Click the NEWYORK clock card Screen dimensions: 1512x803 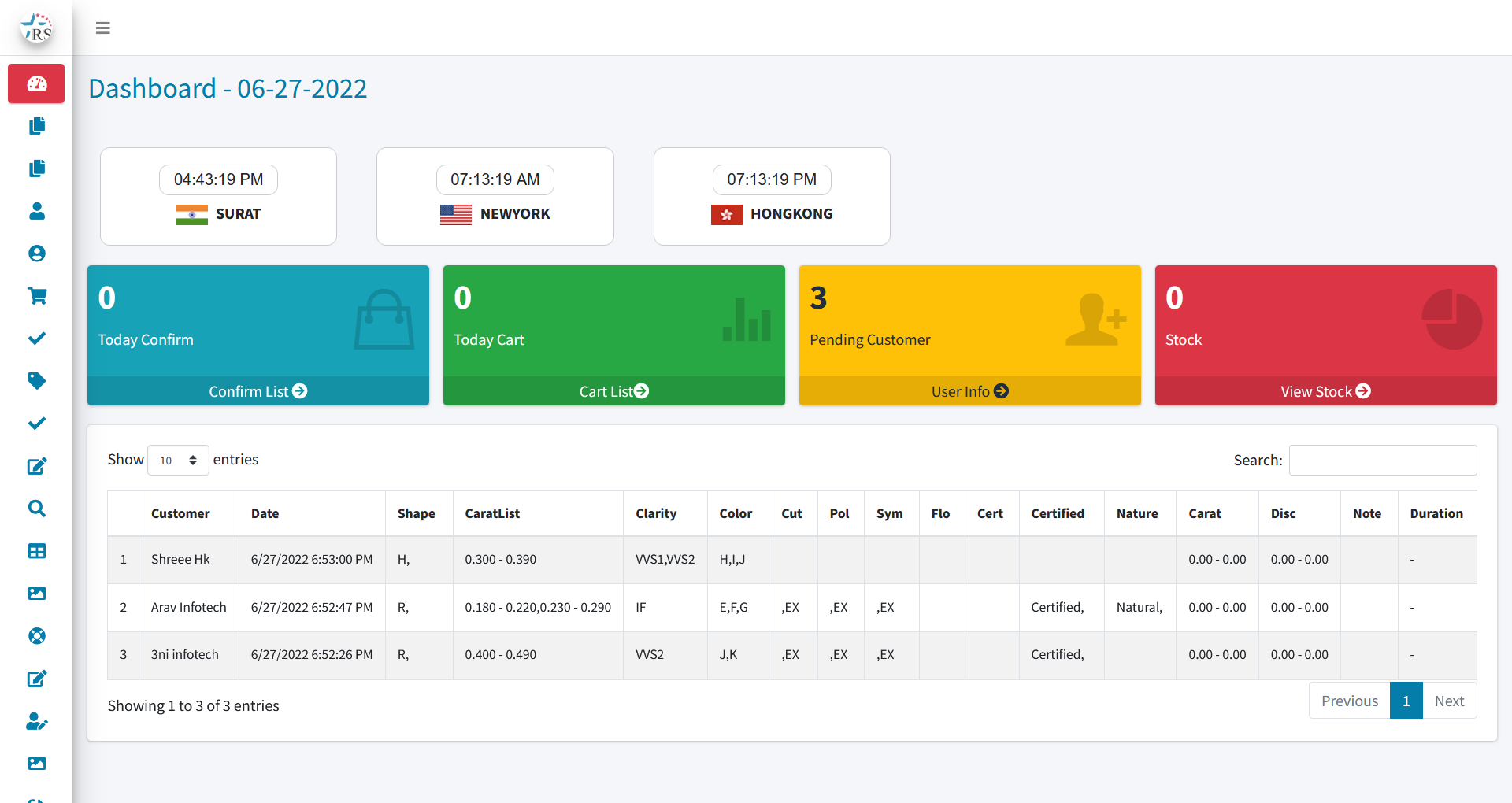[495, 197]
